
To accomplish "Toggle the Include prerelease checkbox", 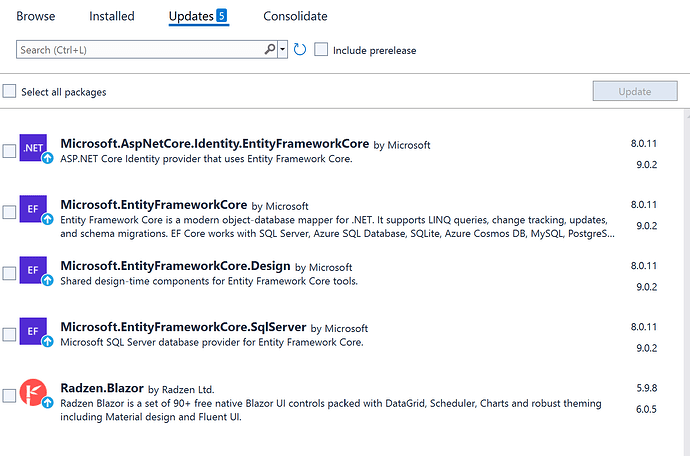I will (321, 49).
